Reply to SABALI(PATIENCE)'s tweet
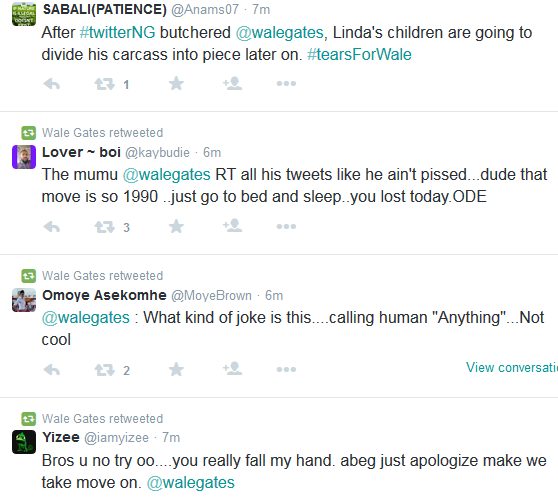558x498 pixels. click(x=52, y=84)
